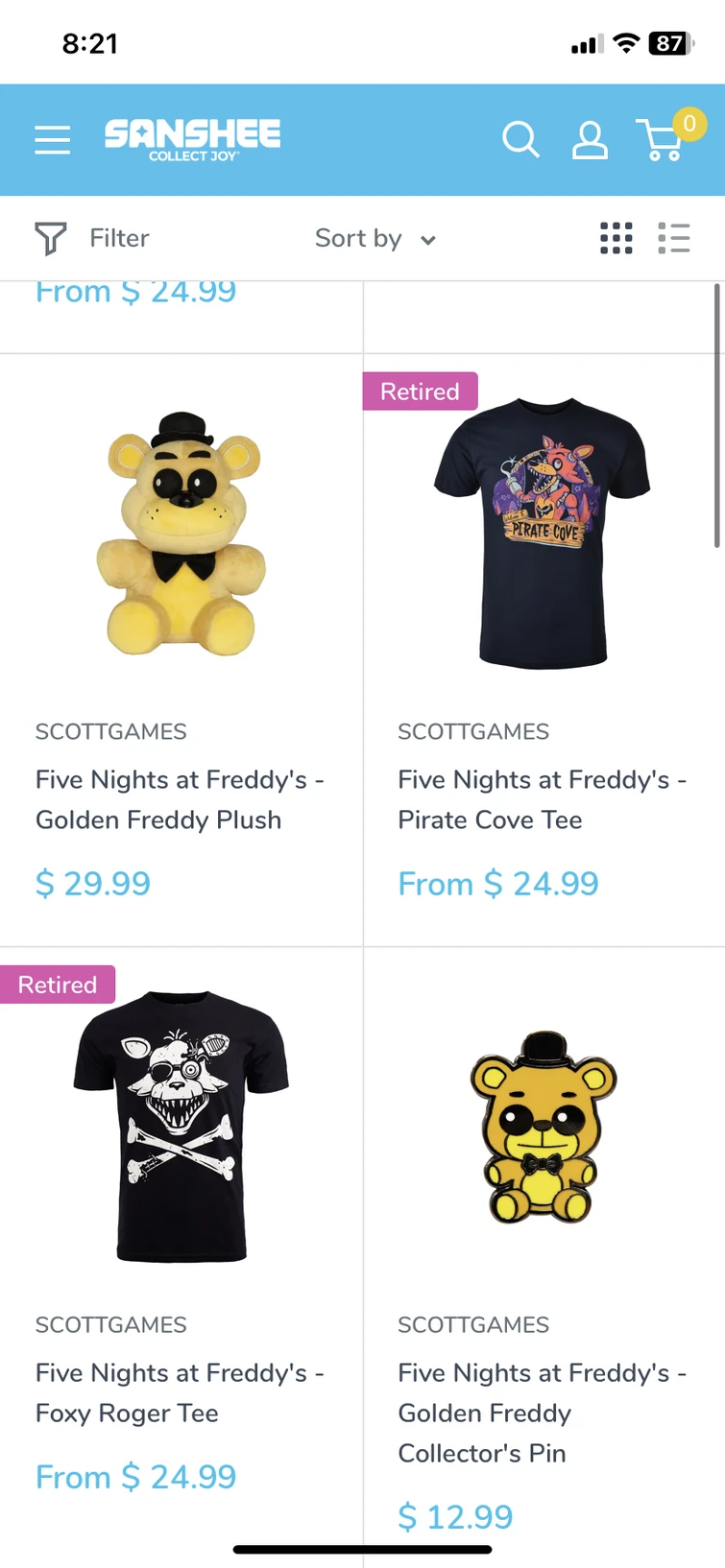Image resolution: width=725 pixels, height=1568 pixels.
Task: Open the hamburger navigation menu
Action: (53, 140)
